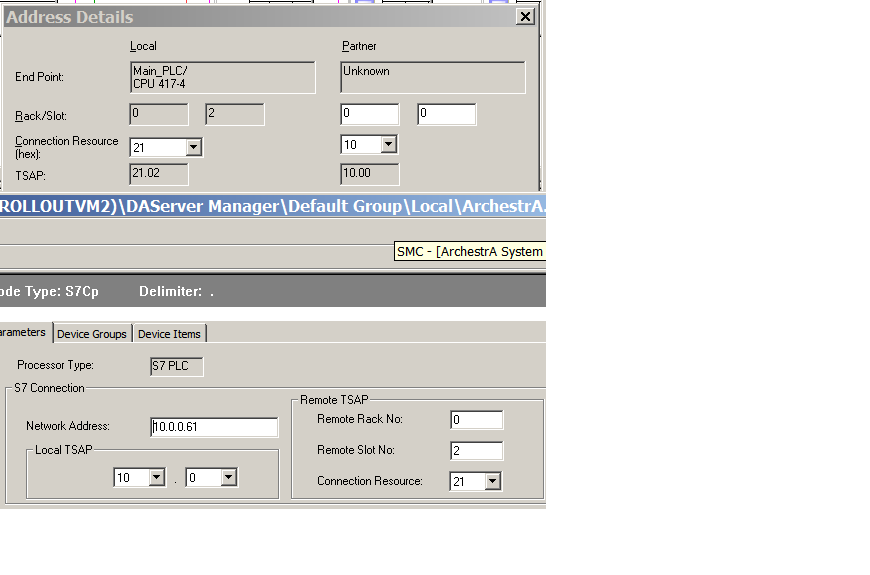Image resolution: width=870 pixels, height=575 pixels.
Task: Click the Processor Type S7 PLC field
Action: tap(176, 367)
